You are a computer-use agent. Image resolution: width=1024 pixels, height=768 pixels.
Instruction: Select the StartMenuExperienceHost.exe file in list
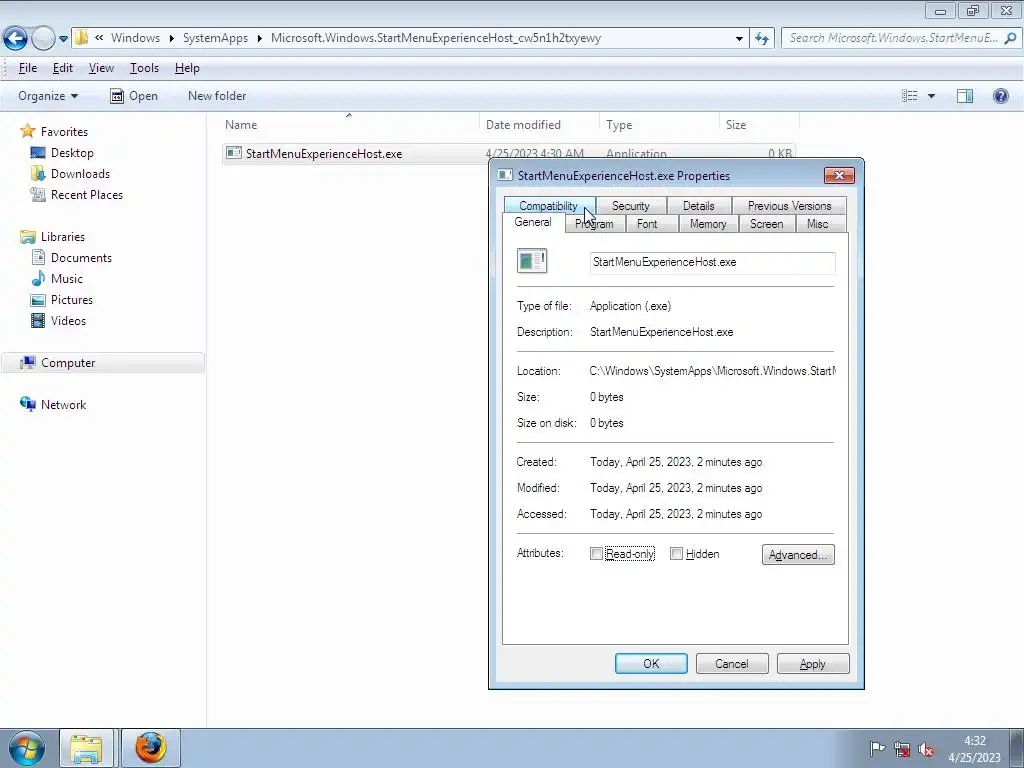pyautogui.click(x=324, y=154)
